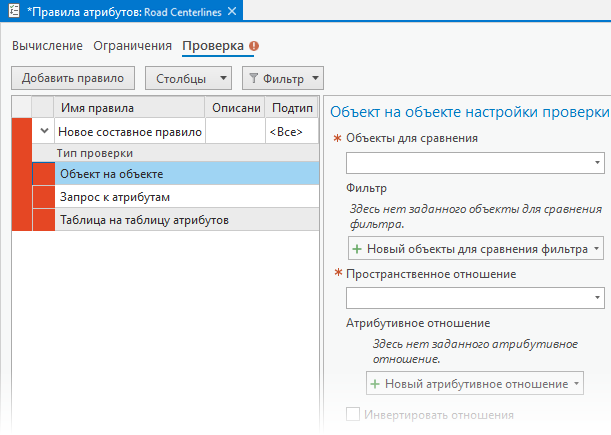Switch to the Ограничения tab
The width and height of the screenshot is (611, 435).
pos(132,46)
